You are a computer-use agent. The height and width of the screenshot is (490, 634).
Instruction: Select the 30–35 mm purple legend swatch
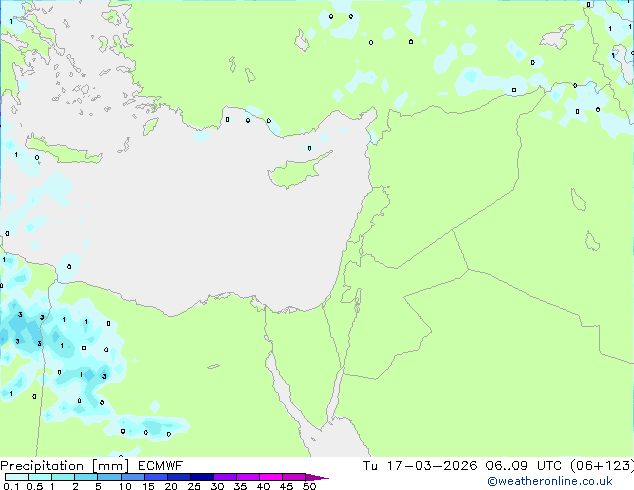point(224,477)
